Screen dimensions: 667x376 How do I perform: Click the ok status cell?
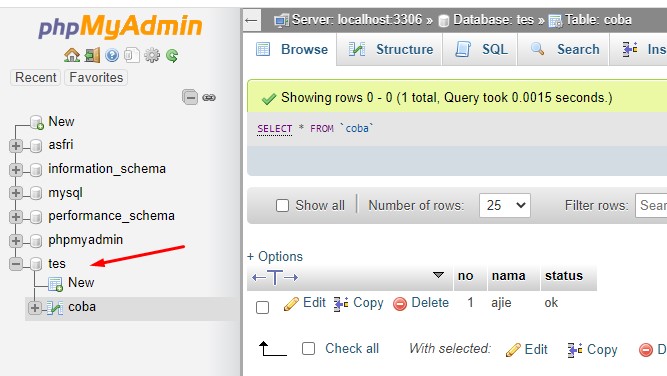click(x=551, y=303)
